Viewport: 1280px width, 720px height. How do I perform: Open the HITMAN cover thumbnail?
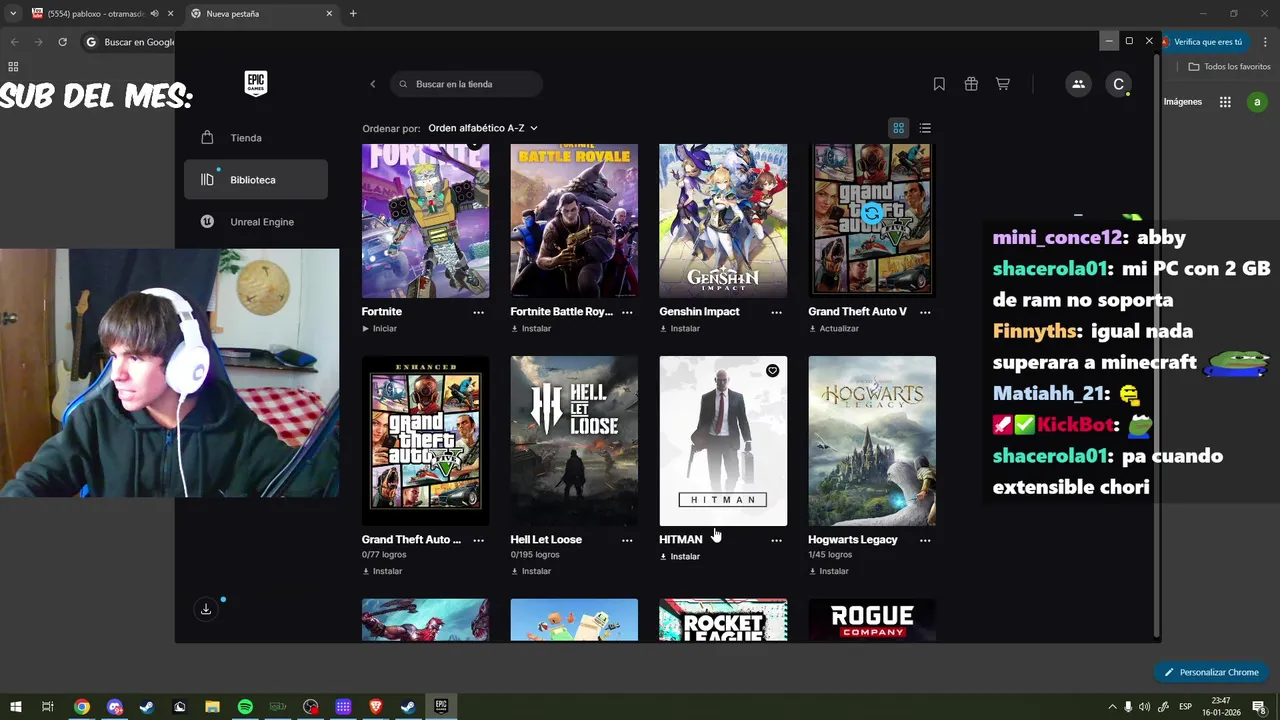coord(723,441)
